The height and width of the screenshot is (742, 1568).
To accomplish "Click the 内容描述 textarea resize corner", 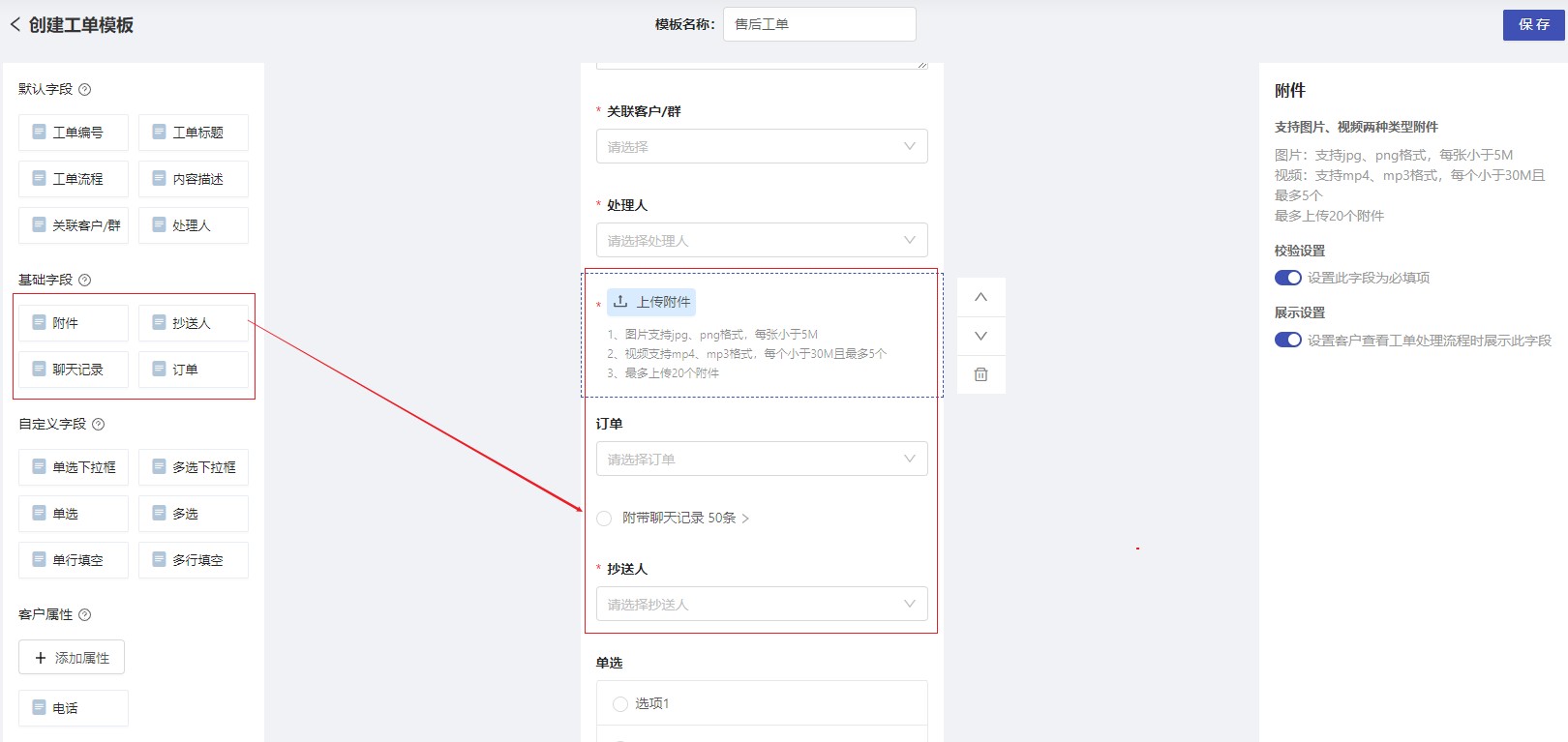I will (x=922, y=65).
